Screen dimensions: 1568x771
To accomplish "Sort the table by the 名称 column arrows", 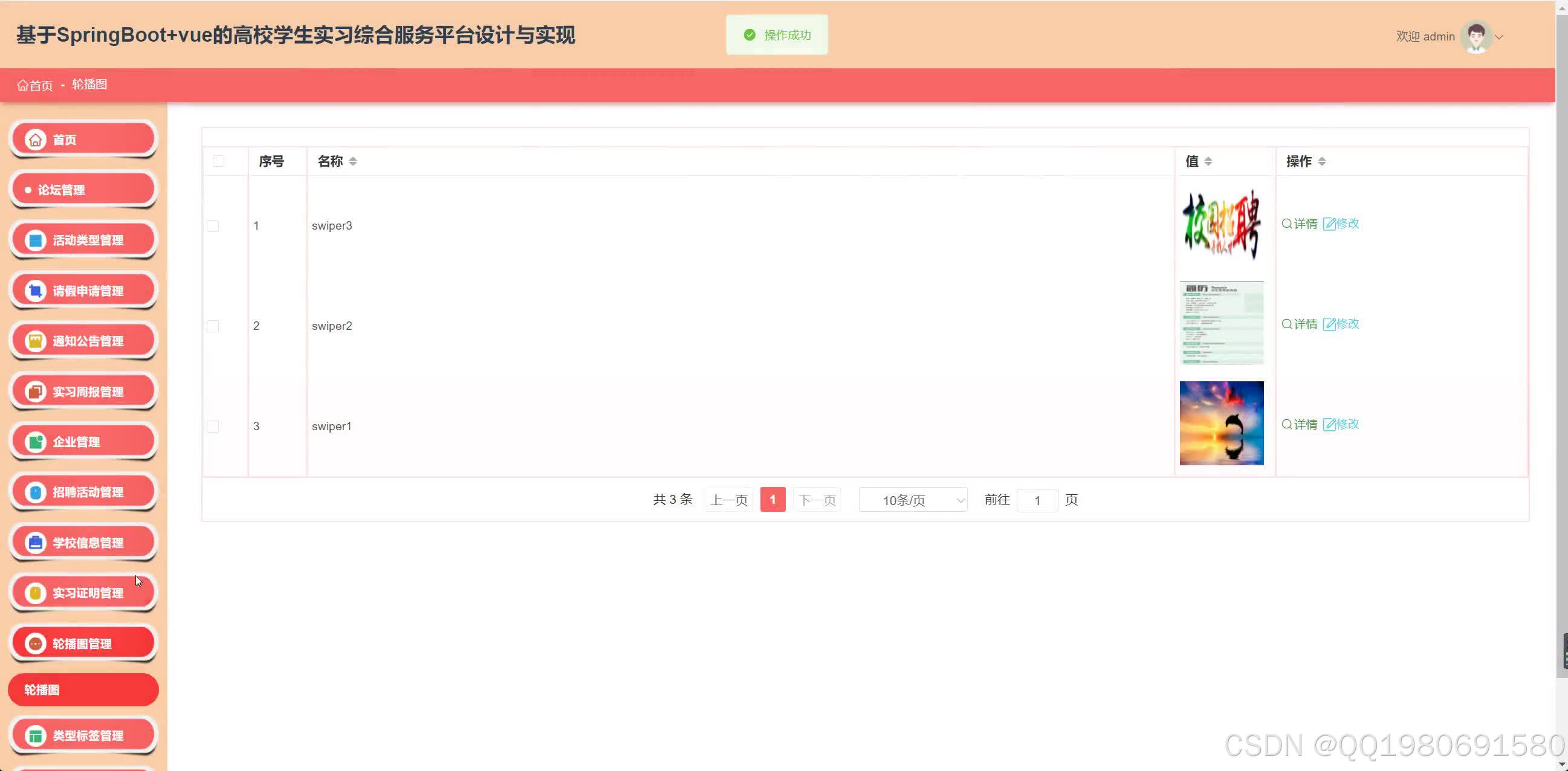I will (x=353, y=161).
